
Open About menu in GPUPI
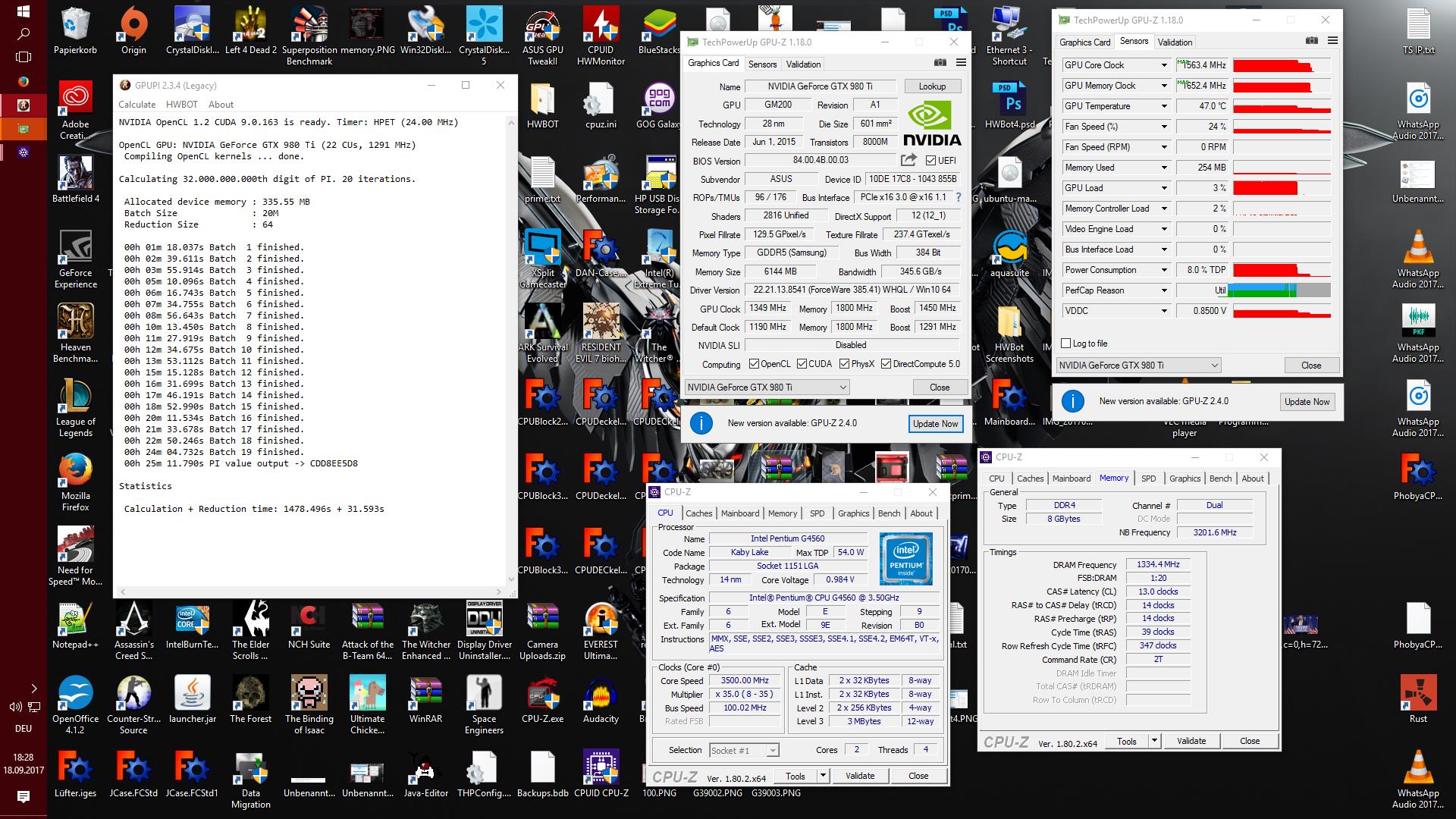point(221,105)
